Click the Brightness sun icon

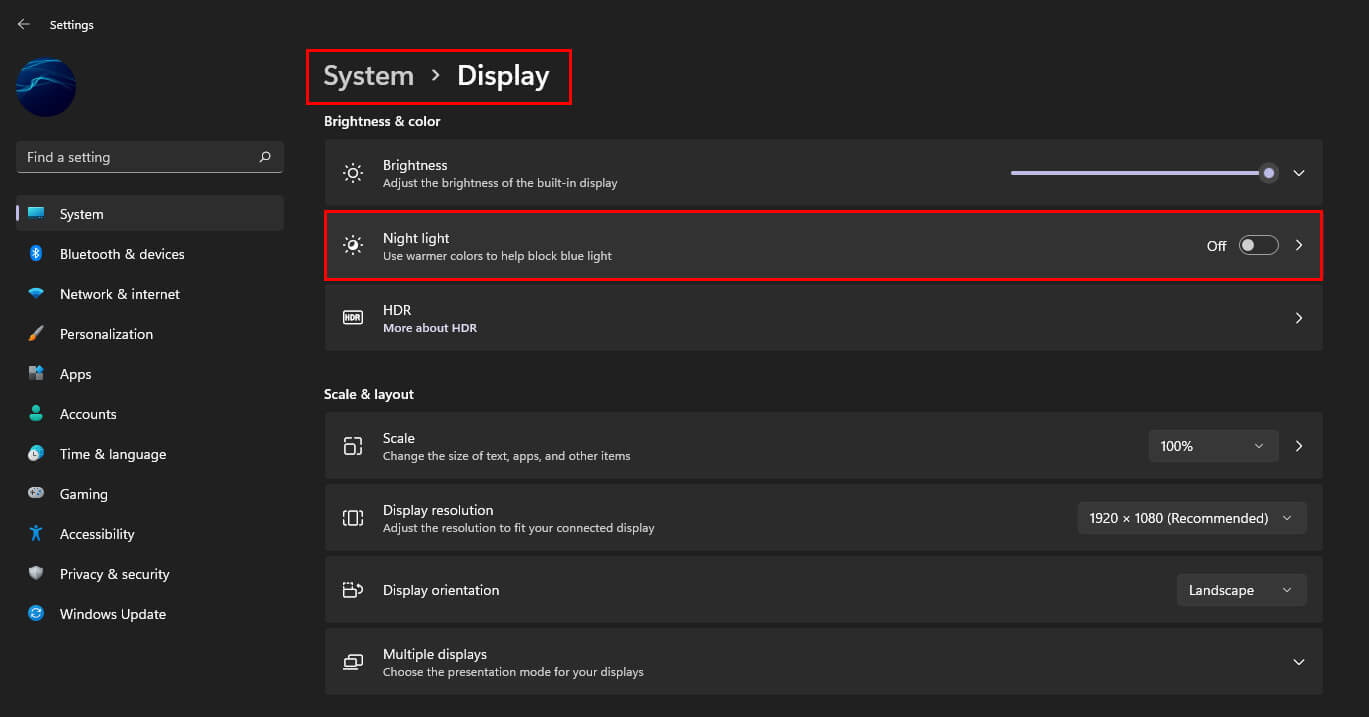click(353, 173)
